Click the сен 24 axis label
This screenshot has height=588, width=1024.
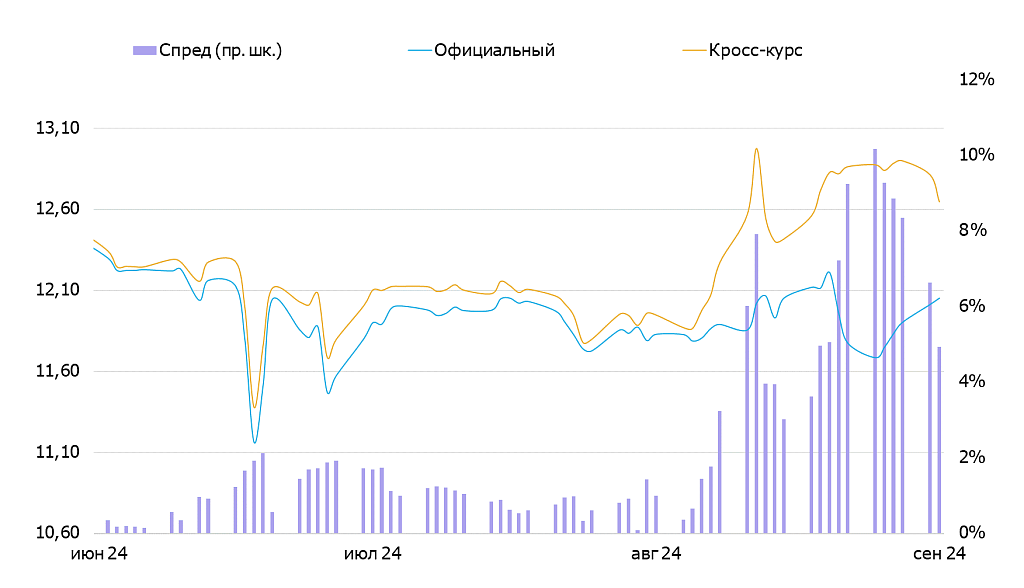940,553
